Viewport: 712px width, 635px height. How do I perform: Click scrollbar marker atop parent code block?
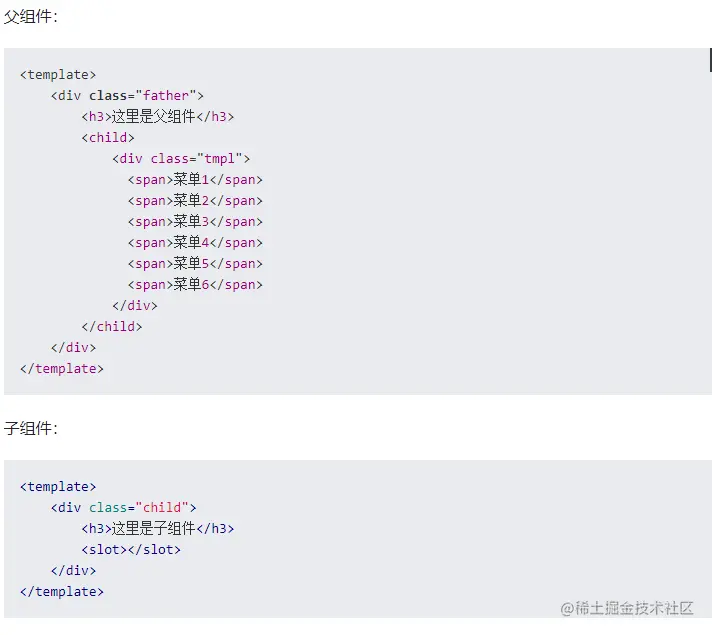710,59
